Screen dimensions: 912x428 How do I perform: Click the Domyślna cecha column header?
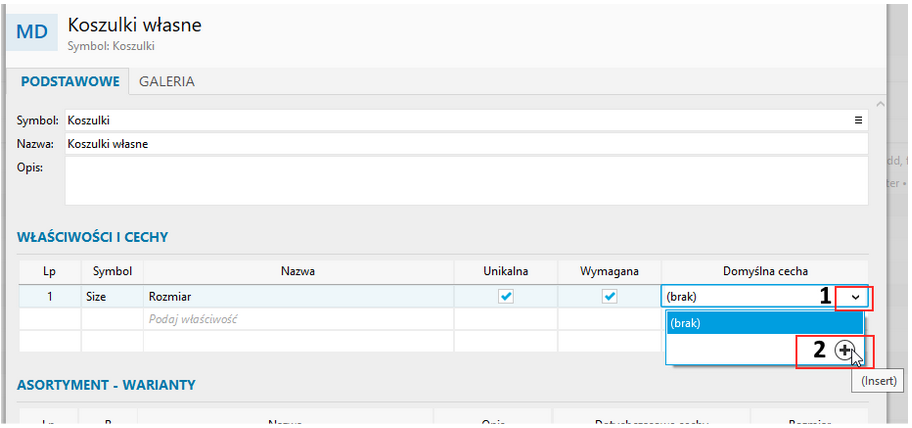[x=765, y=271]
